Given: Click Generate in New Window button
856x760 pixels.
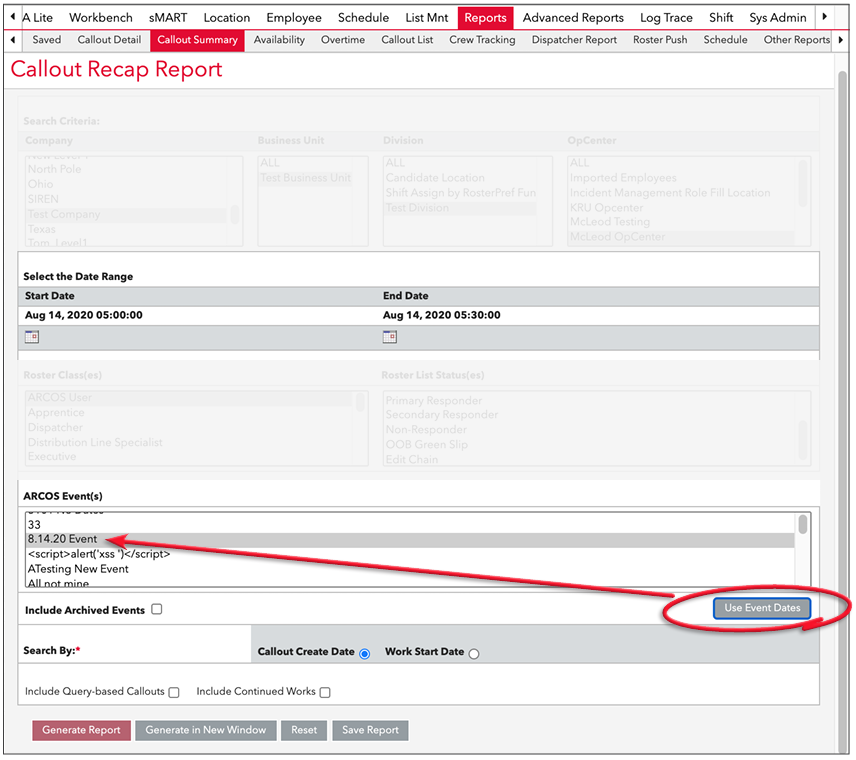Looking at the screenshot, I should (206, 731).
